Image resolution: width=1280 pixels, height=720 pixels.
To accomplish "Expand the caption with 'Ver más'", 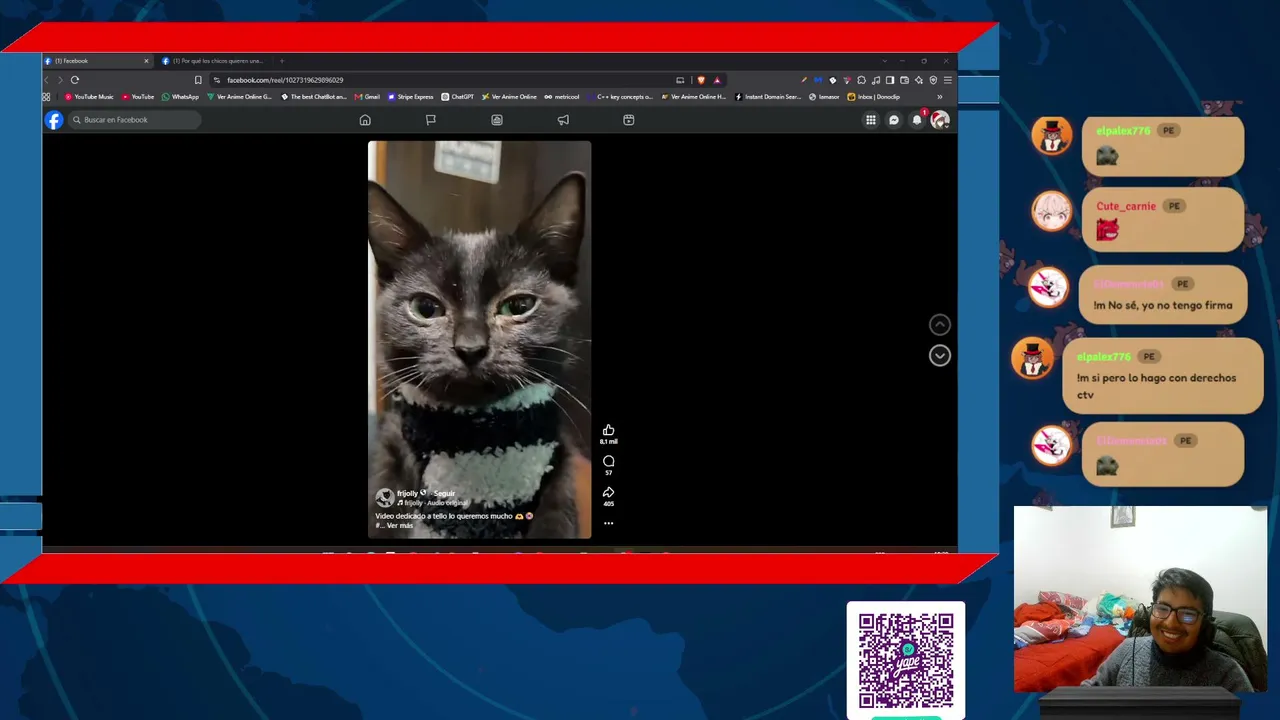I will pyautogui.click(x=400, y=526).
